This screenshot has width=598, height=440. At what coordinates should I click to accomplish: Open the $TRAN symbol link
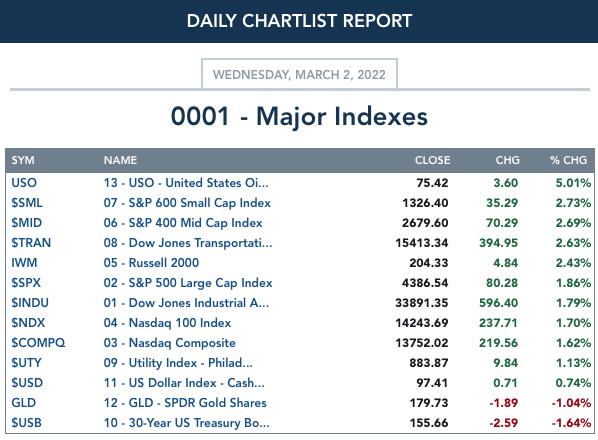(31, 242)
